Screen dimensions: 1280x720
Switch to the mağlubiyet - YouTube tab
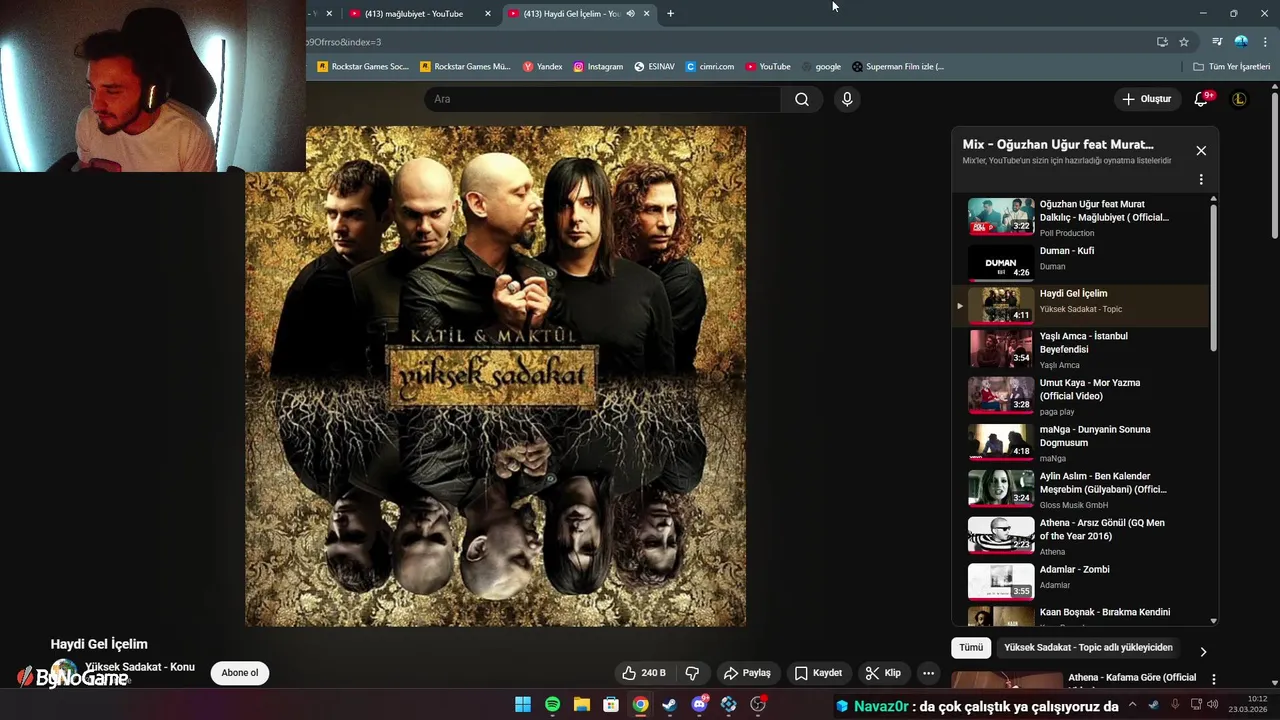click(x=414, y=14)
